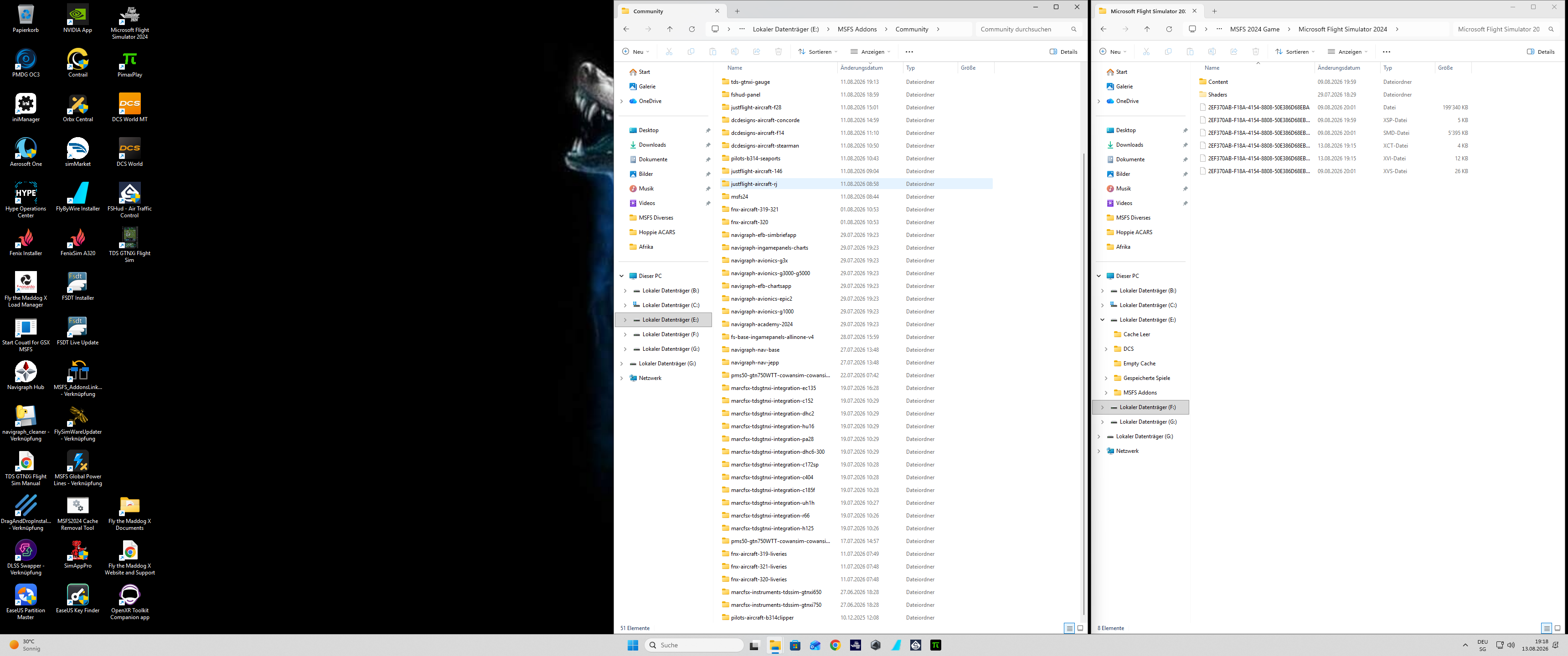Viewport: 1568px width, 656px height.
Task: Click Lokaler Datenträger (E:) breadcrumb
Action: click(x=786, y=29)
